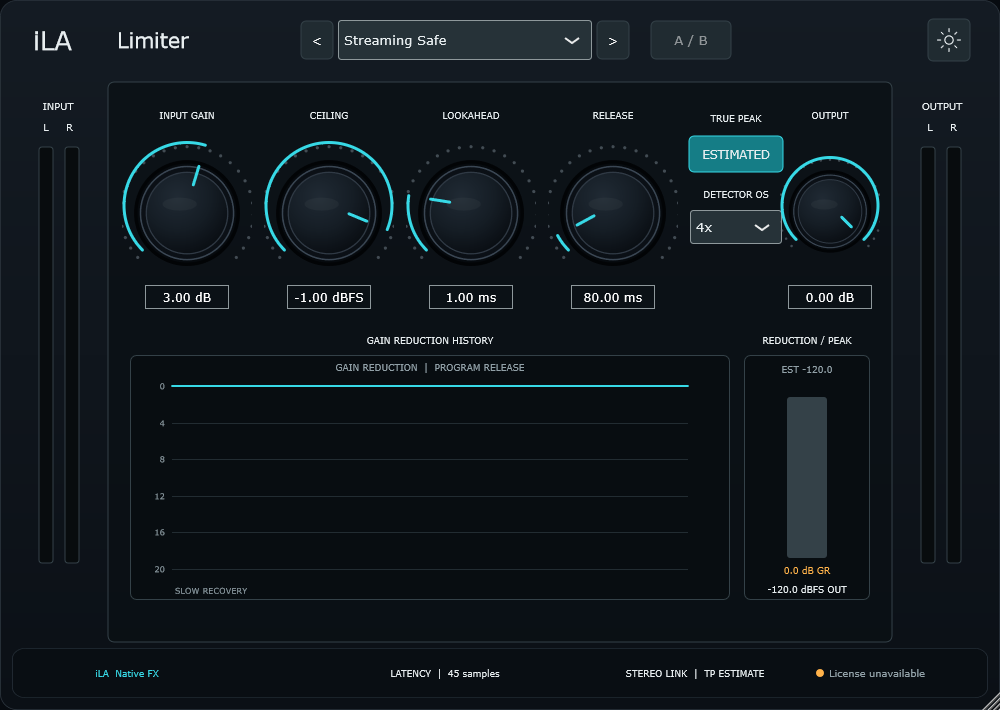Click the GAIN REDUCTION legend label
The height and width of the screenshot is (710, 1000).
coord(376,367)
